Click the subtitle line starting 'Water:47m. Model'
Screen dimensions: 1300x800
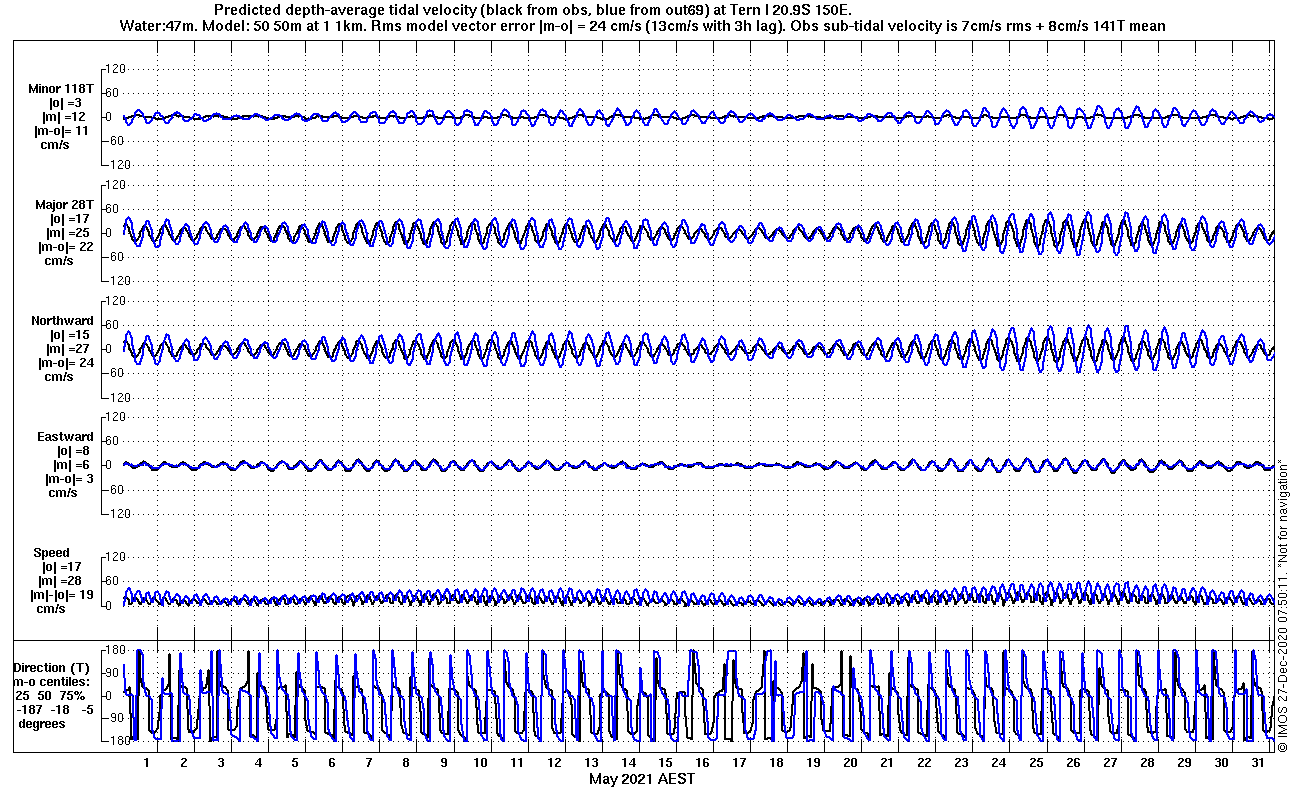tap(641, 25)
